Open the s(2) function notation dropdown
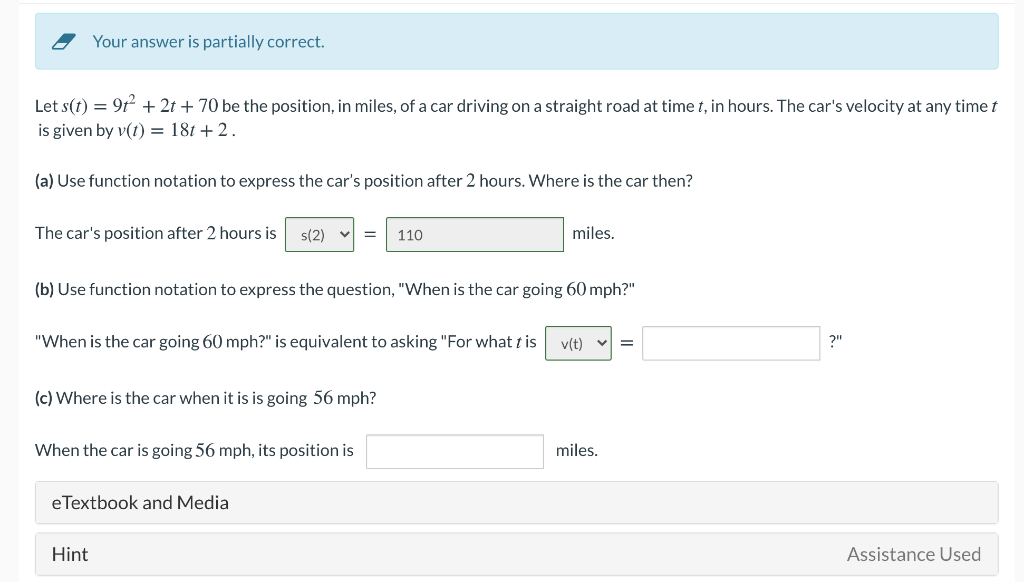Screen dimensions: 1024x582 point(319,234)
